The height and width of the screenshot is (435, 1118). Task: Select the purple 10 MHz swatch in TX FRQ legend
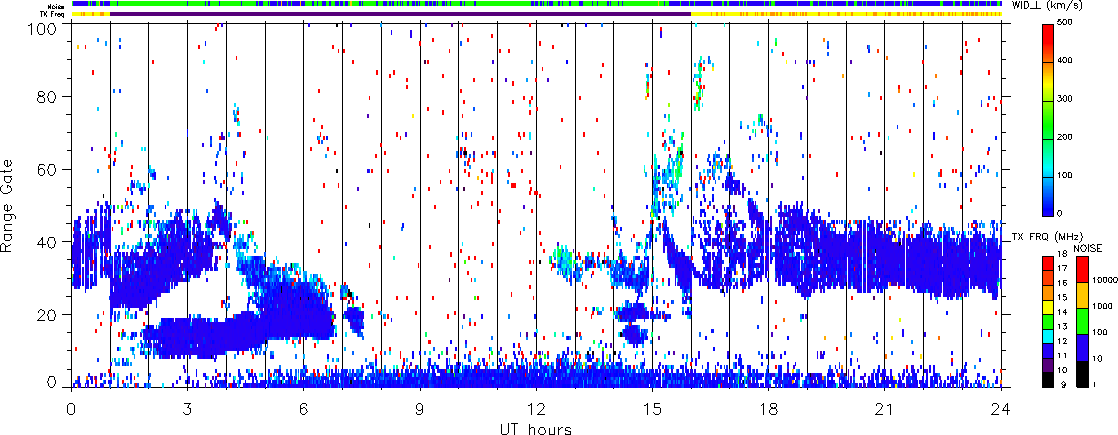point(1047,365)
